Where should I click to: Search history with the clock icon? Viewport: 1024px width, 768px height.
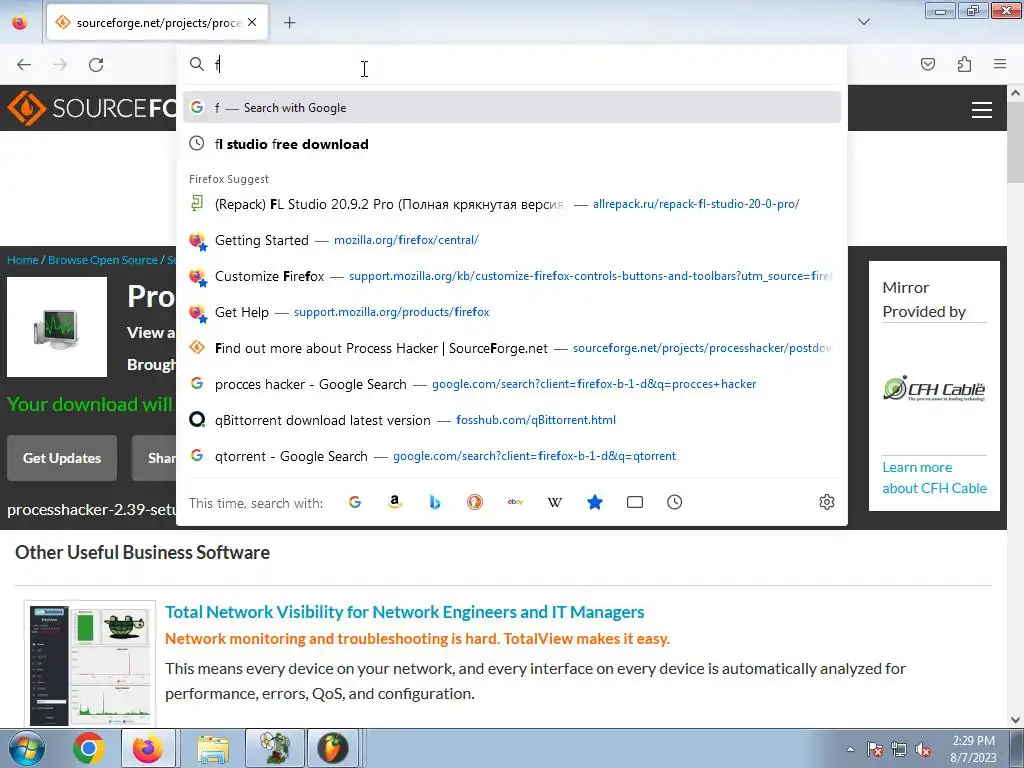coord(675,502)
